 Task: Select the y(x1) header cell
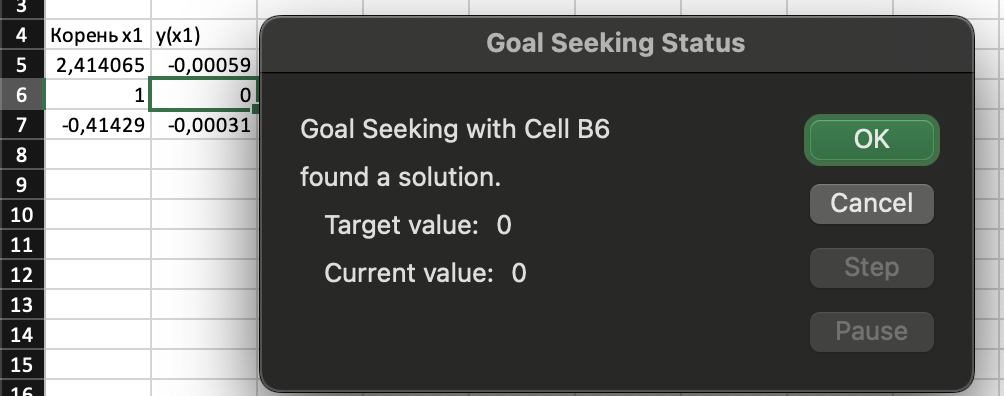[204, 35]
